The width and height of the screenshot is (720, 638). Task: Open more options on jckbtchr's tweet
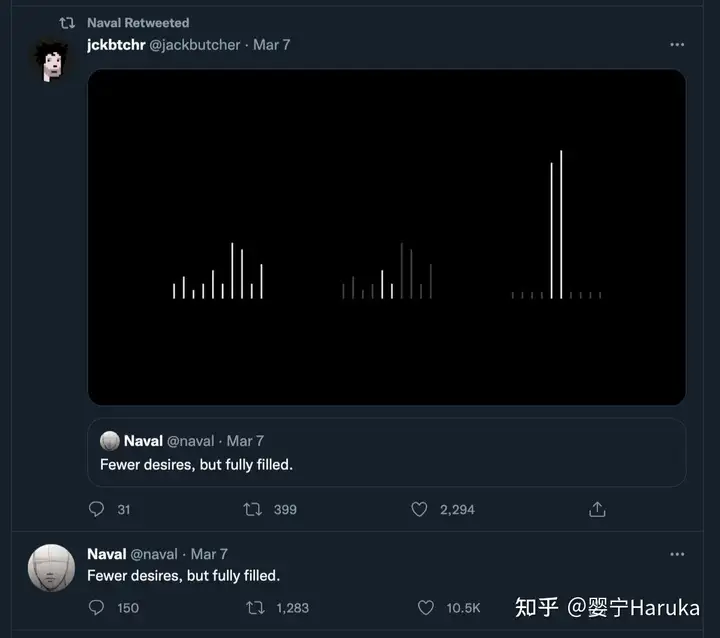[677, 45]
